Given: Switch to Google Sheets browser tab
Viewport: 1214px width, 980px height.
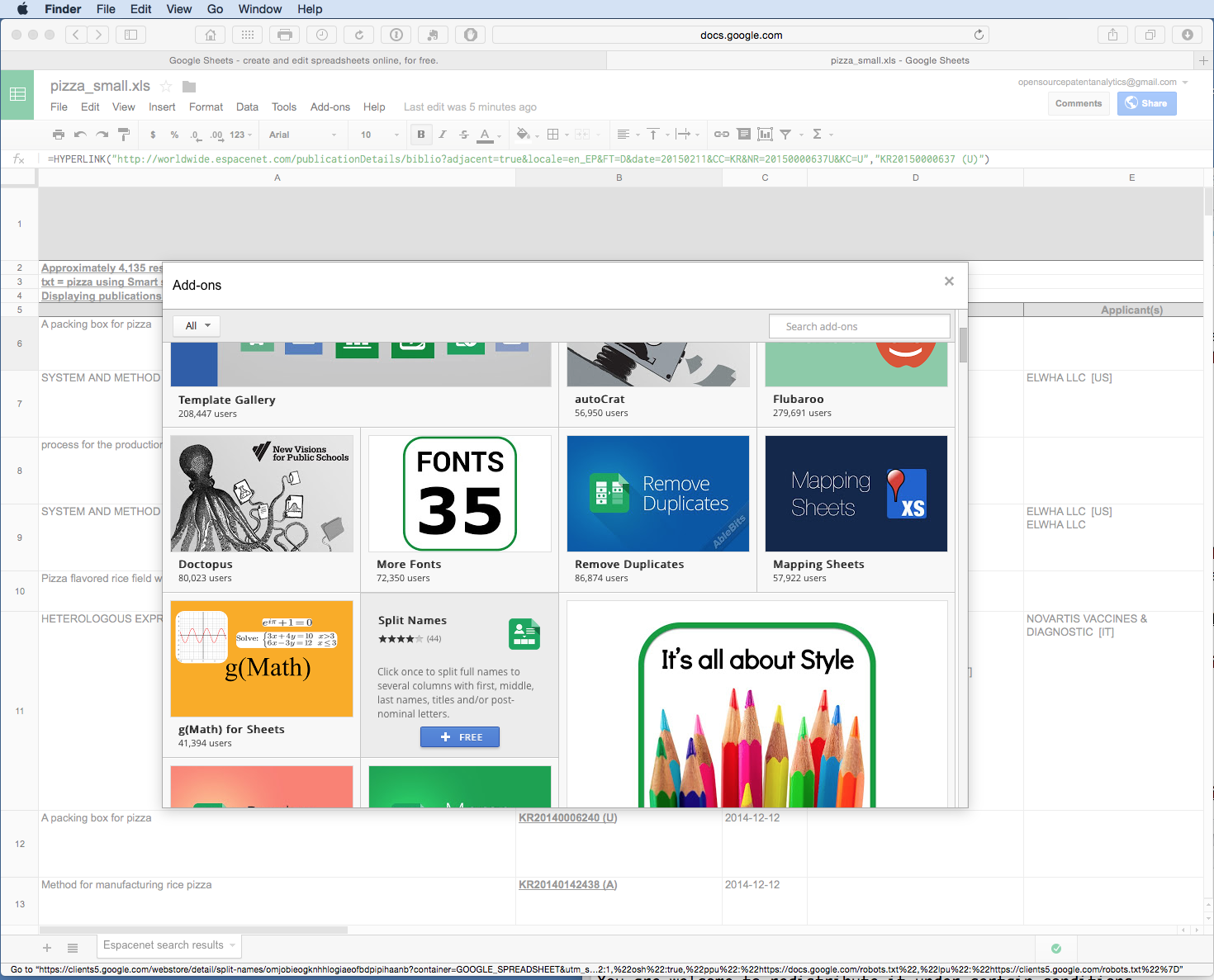Looking at the screenshot, I should (303, 60).
